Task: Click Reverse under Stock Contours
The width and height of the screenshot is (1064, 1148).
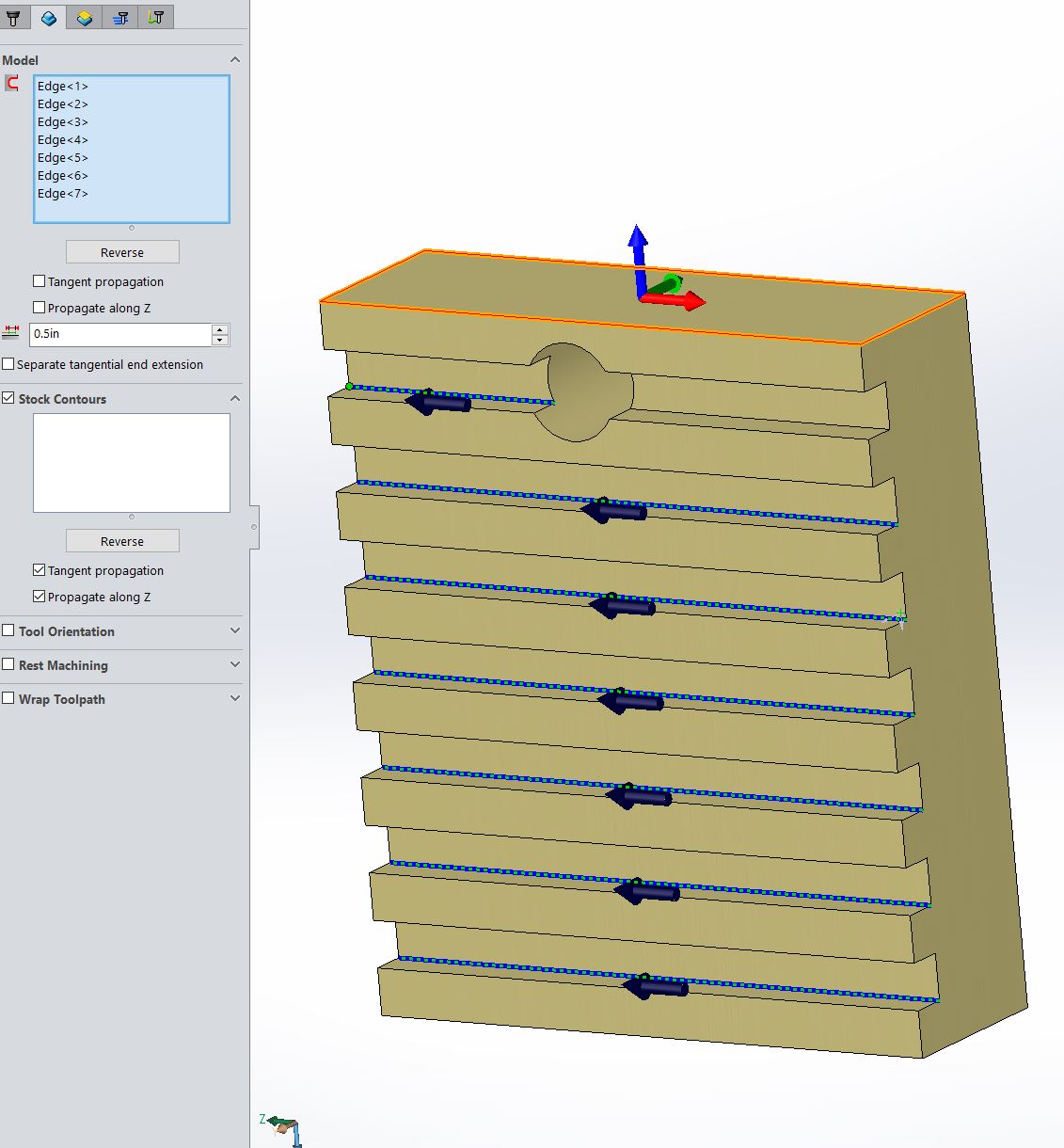Action: pos(122,540)
